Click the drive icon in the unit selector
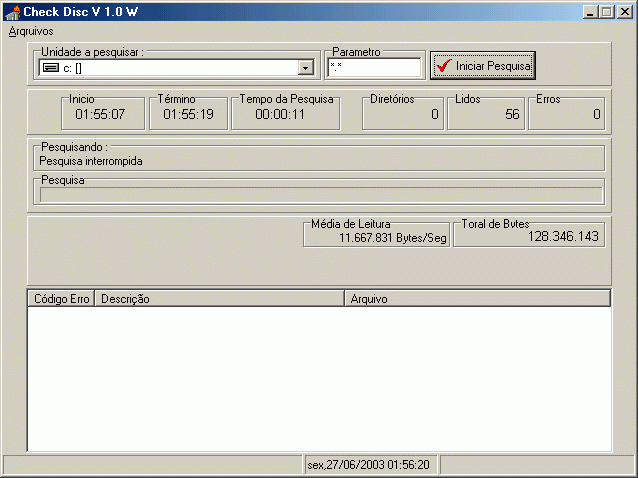 pyautogui.click(x=48, y=68)
